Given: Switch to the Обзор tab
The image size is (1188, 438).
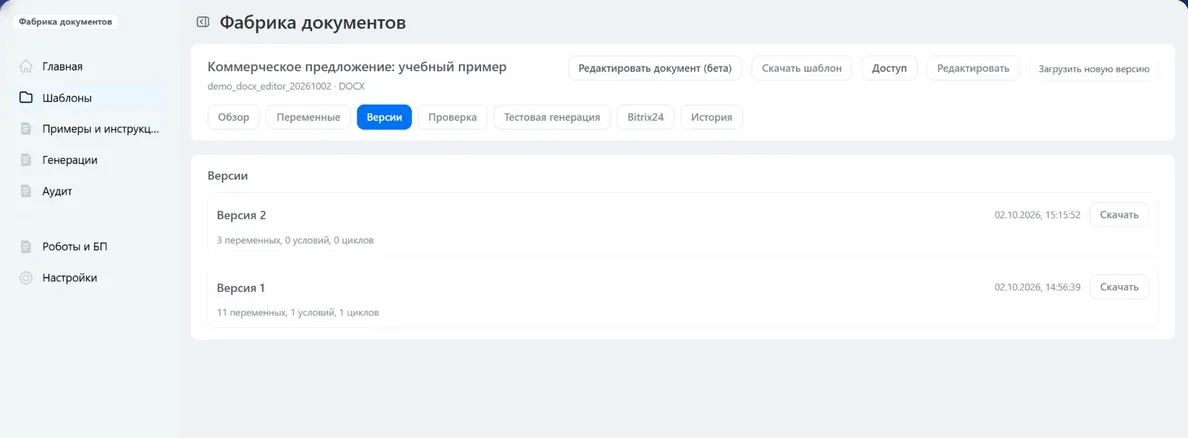Looking at the screenshot, I should tap(233, 117).
